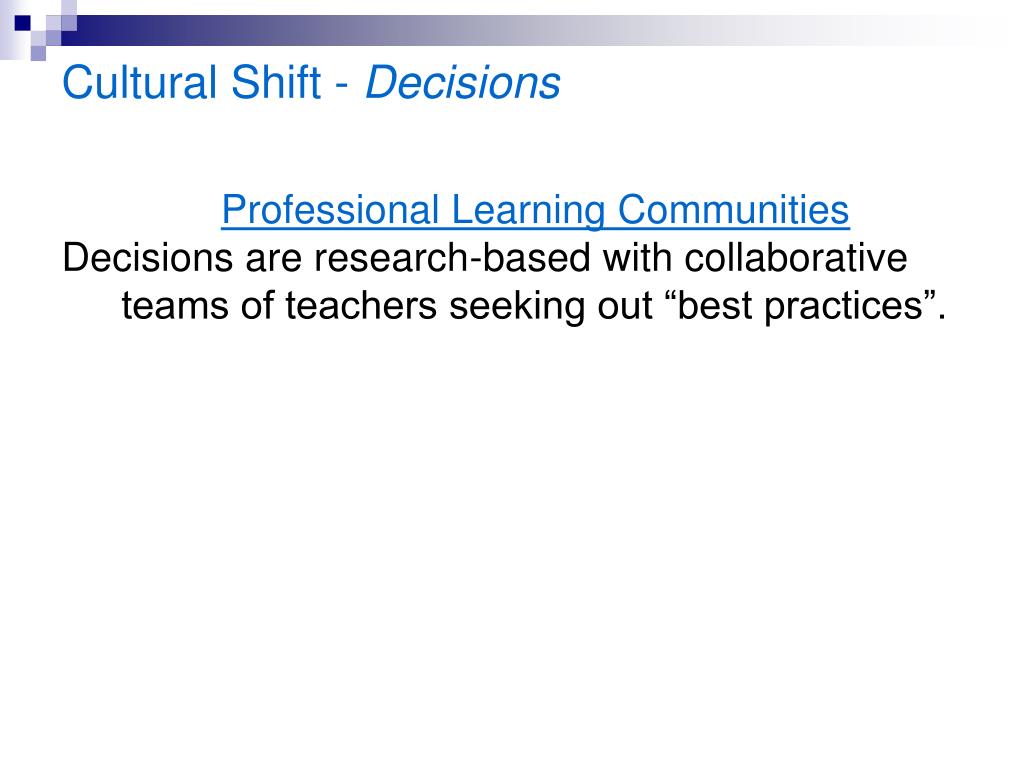Click the word 'research-based' in body
This screenshot has width=1024, height=768.
click(x=452, y=257)
